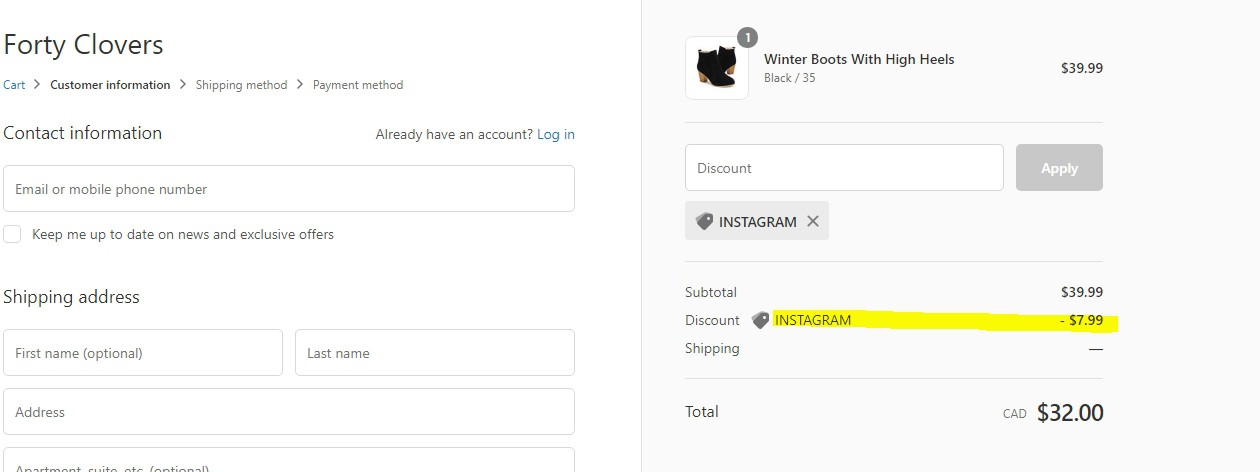Click into the Last name field
Screen dimensions: 1260x472
pyautogui.click(x=434, y=353)
